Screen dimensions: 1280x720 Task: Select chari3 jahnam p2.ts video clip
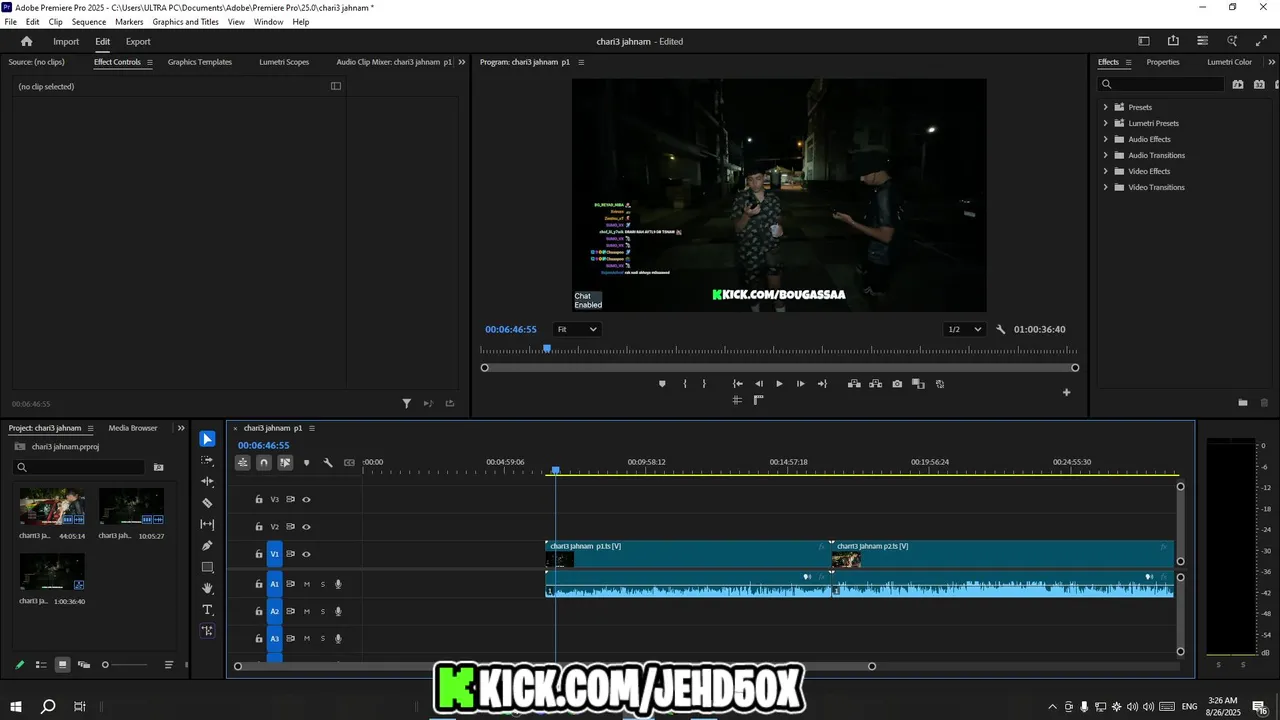(1003, 554)
